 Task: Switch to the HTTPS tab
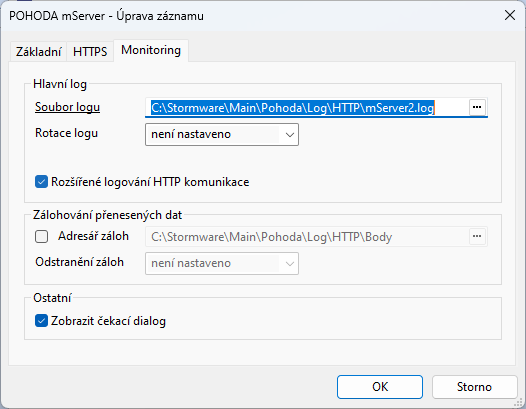90,52
